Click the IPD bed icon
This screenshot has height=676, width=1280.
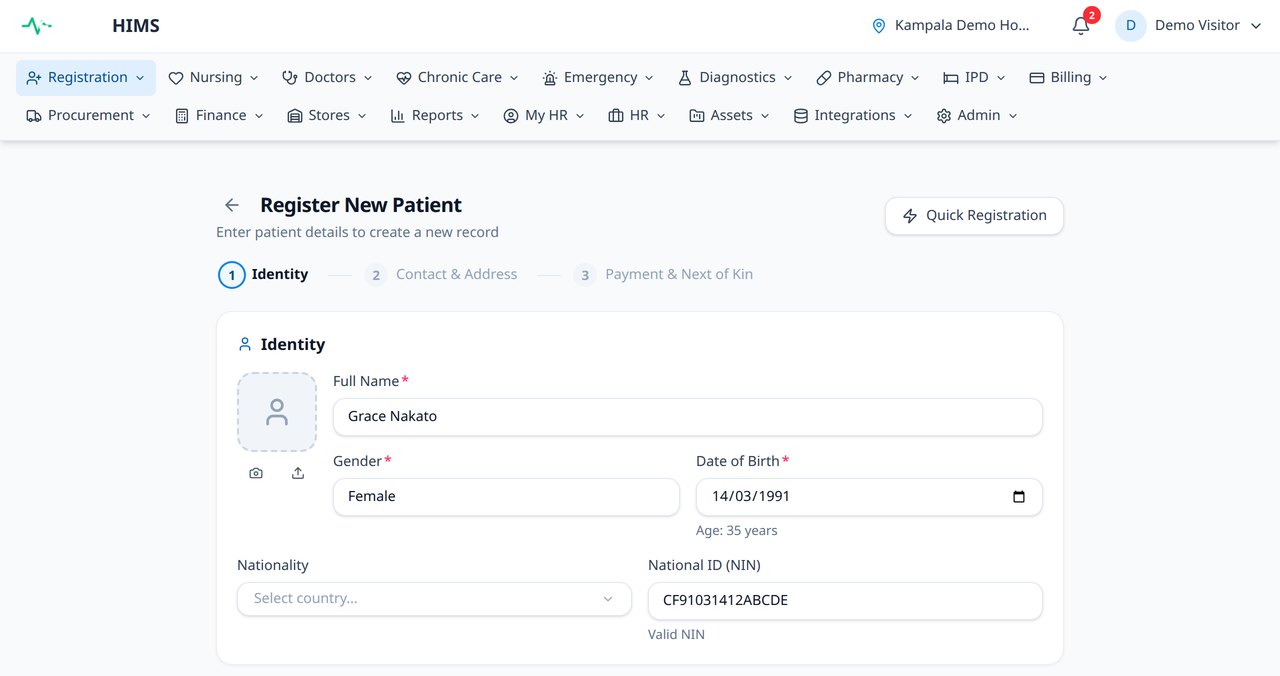tap(951, 78)
